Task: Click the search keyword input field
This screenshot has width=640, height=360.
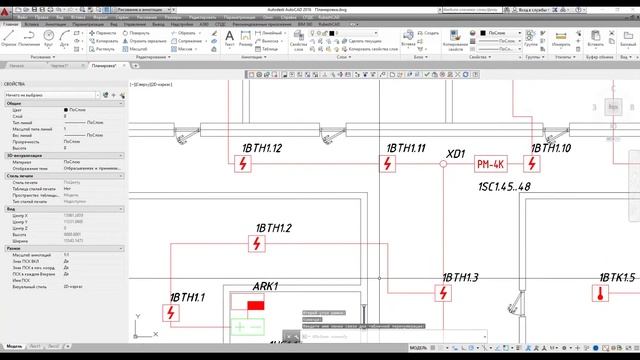Action: click(472, 10)
